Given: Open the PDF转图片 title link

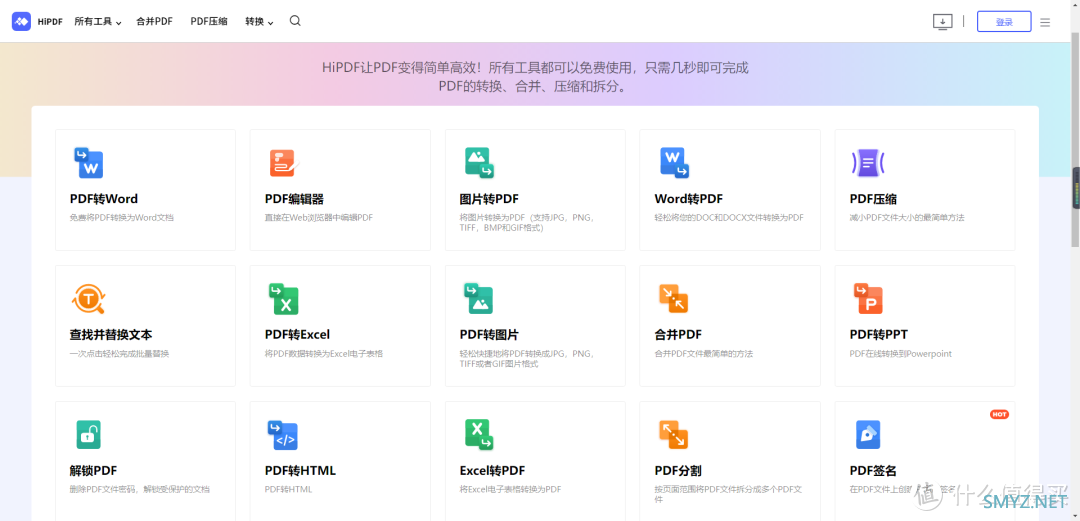Looking at the screenshot, I should 489,335.
